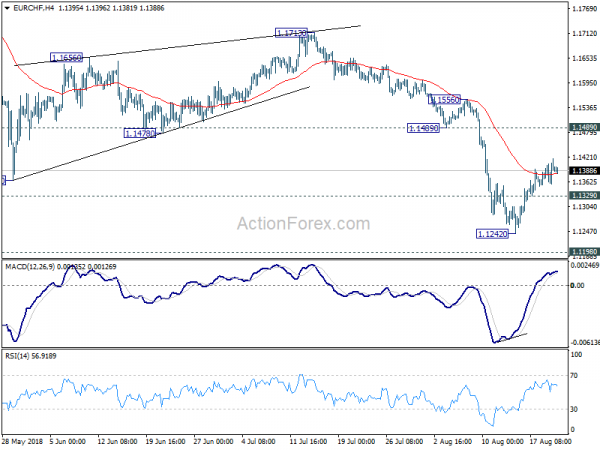Click the EURCHF,H4 symbol title

point(33,8)
